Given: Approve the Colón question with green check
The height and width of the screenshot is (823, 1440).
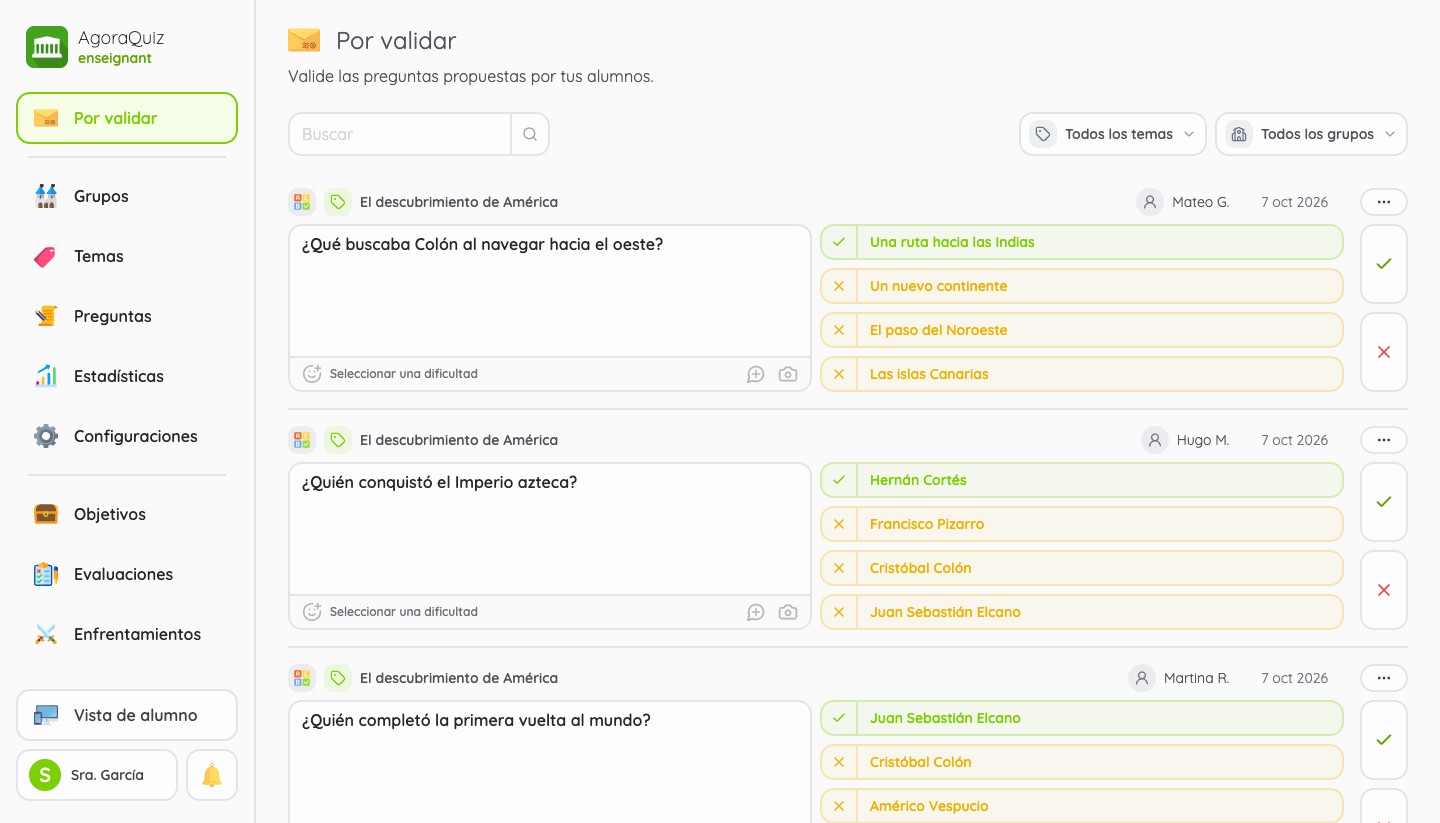Looking at the screenshot, I should (x=1384, y=264).
